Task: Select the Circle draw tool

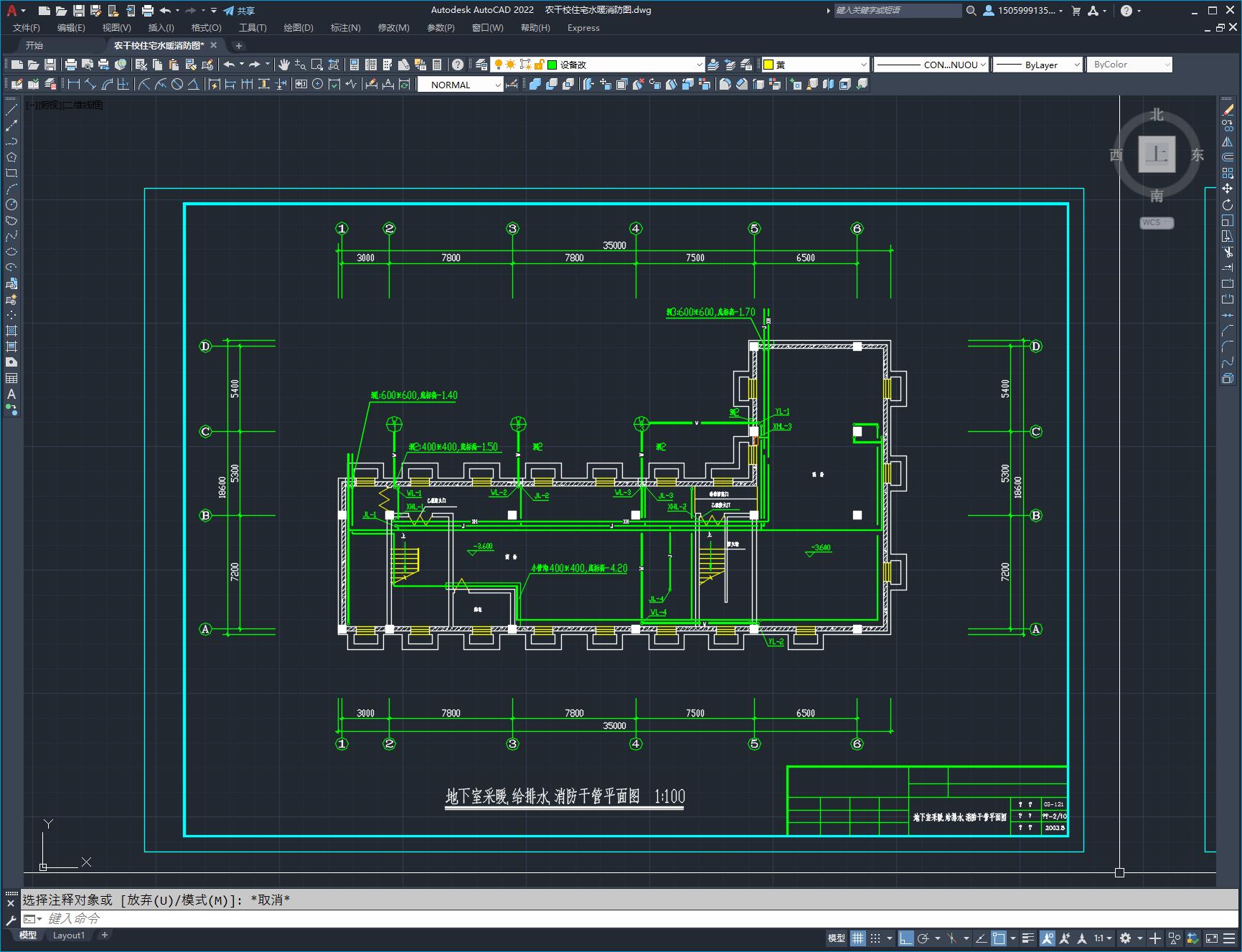Action: pos(11,204)
